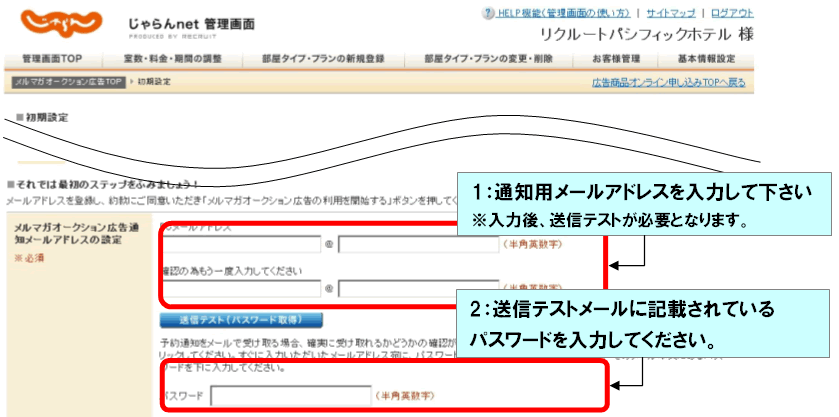Open the お客様管理 tab

(616, 59)
